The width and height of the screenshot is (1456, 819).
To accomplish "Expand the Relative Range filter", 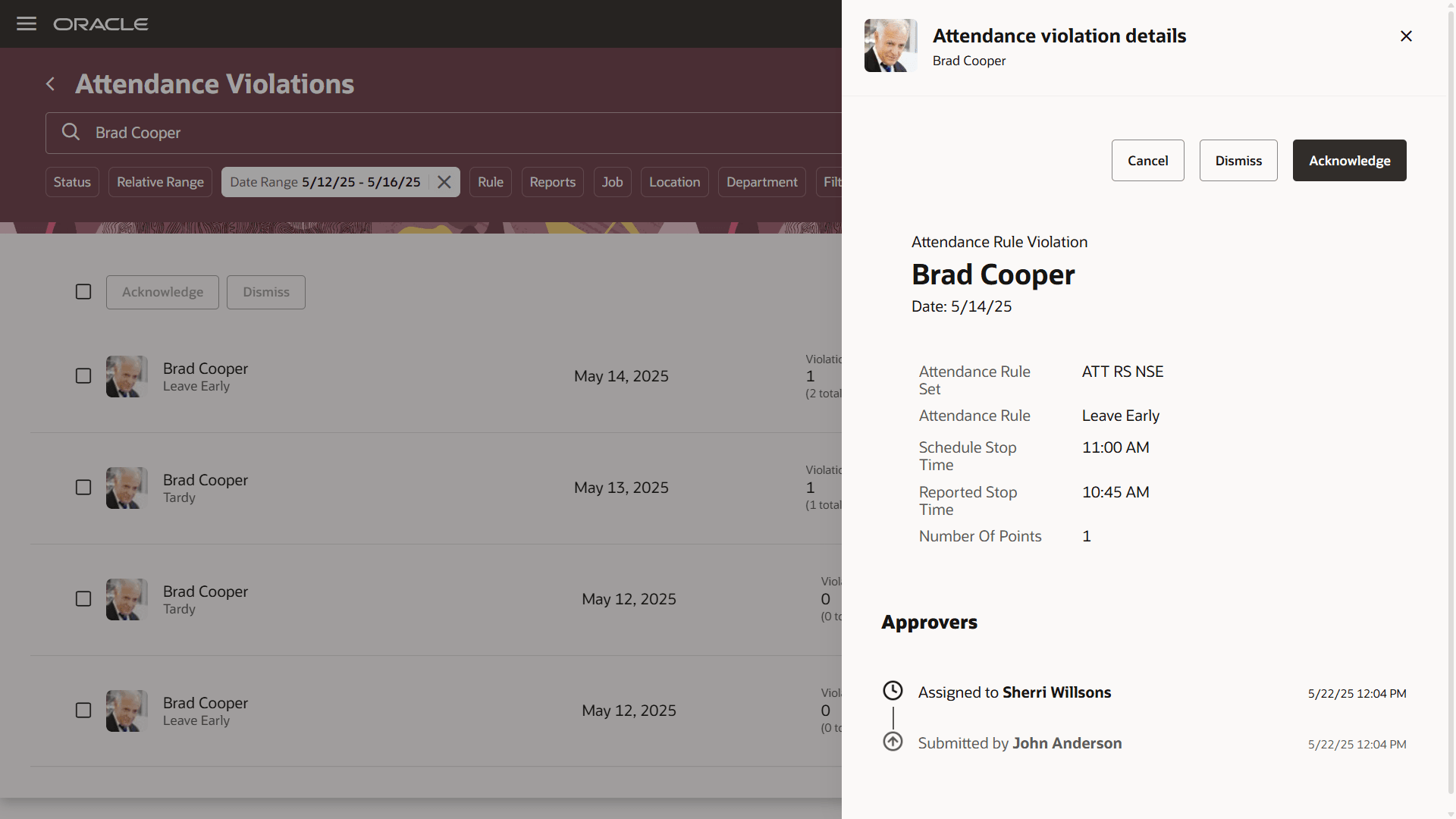I will coord(160,182).
